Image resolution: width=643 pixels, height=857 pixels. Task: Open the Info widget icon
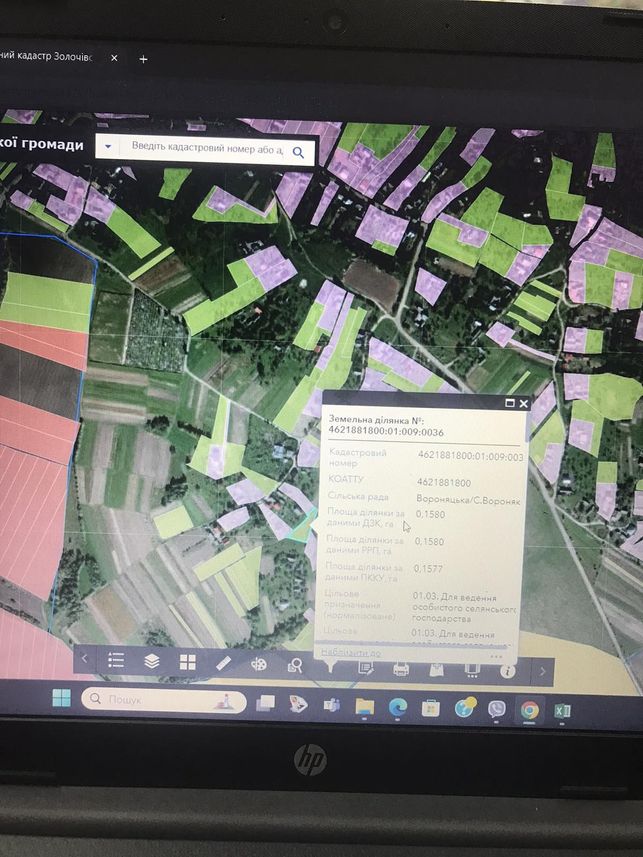(x=507, y=671)
